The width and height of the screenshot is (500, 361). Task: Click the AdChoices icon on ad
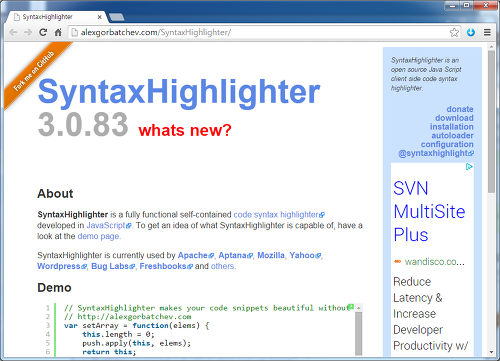tap(469, 167)
